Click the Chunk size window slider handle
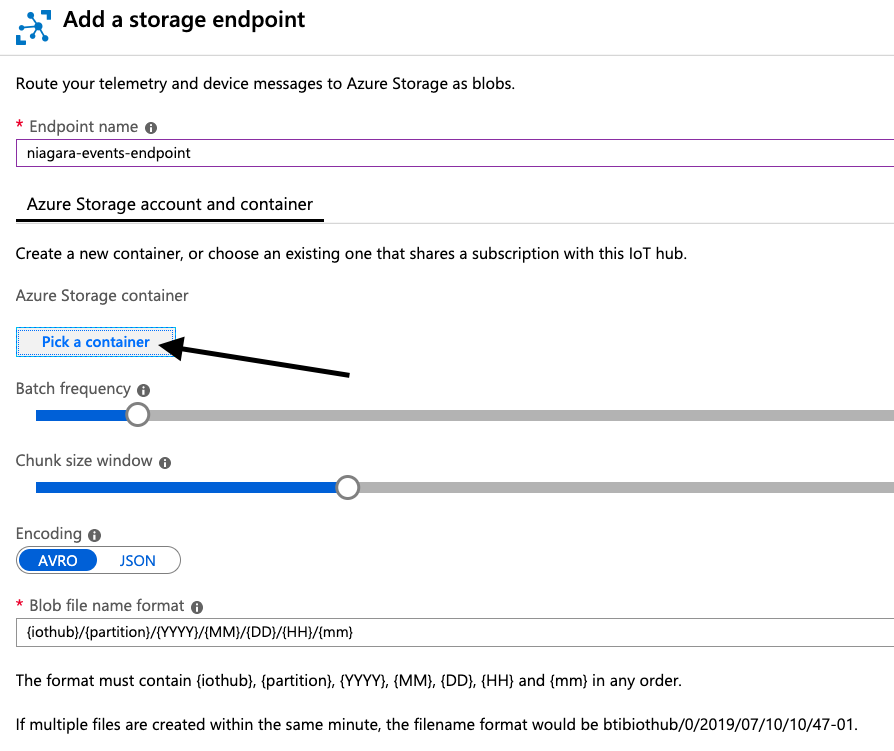894x751 pixels. [x=347, y=487]
